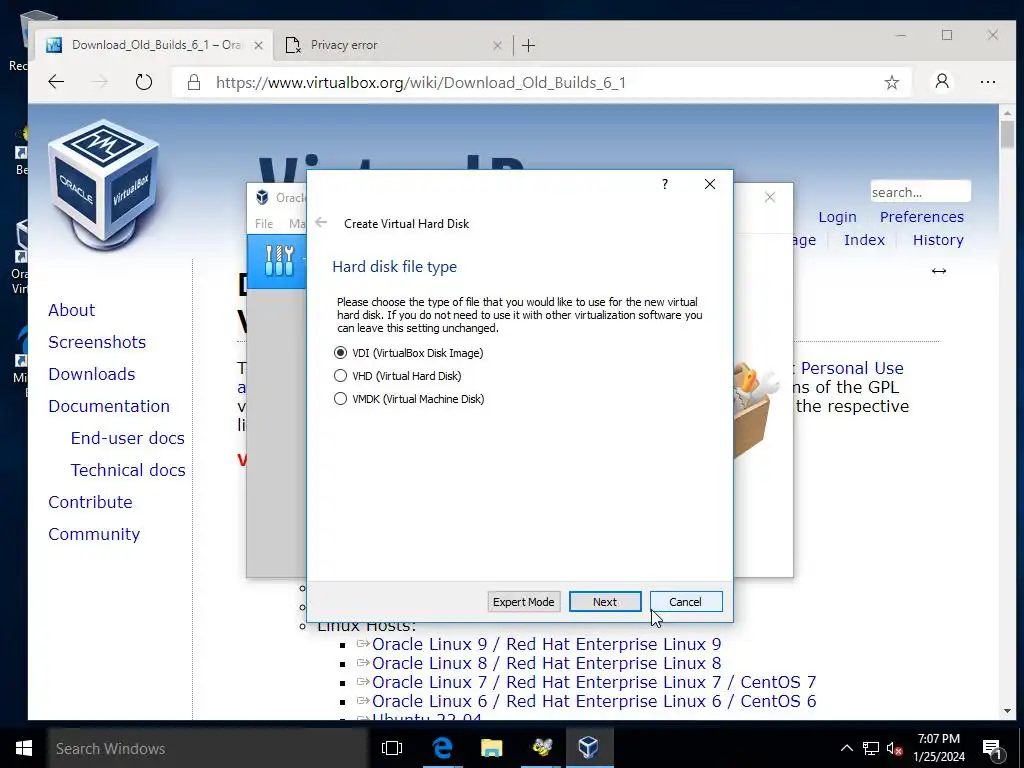
Task: Click the page scrollbar up arrow
Action: click(1007, 112)
